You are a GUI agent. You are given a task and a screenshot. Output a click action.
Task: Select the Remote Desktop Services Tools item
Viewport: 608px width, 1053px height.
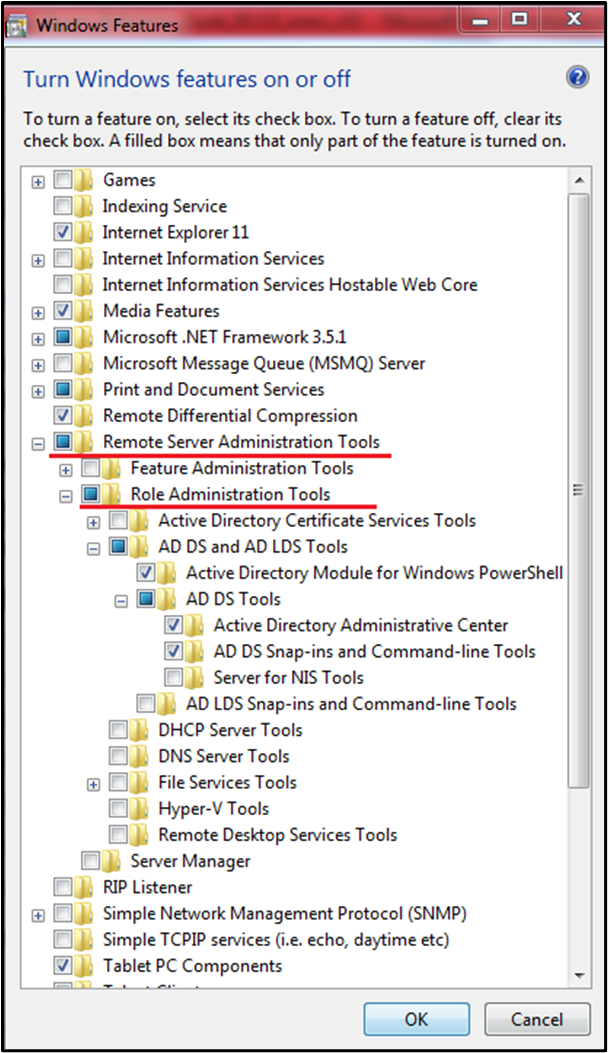coord(277,835)
